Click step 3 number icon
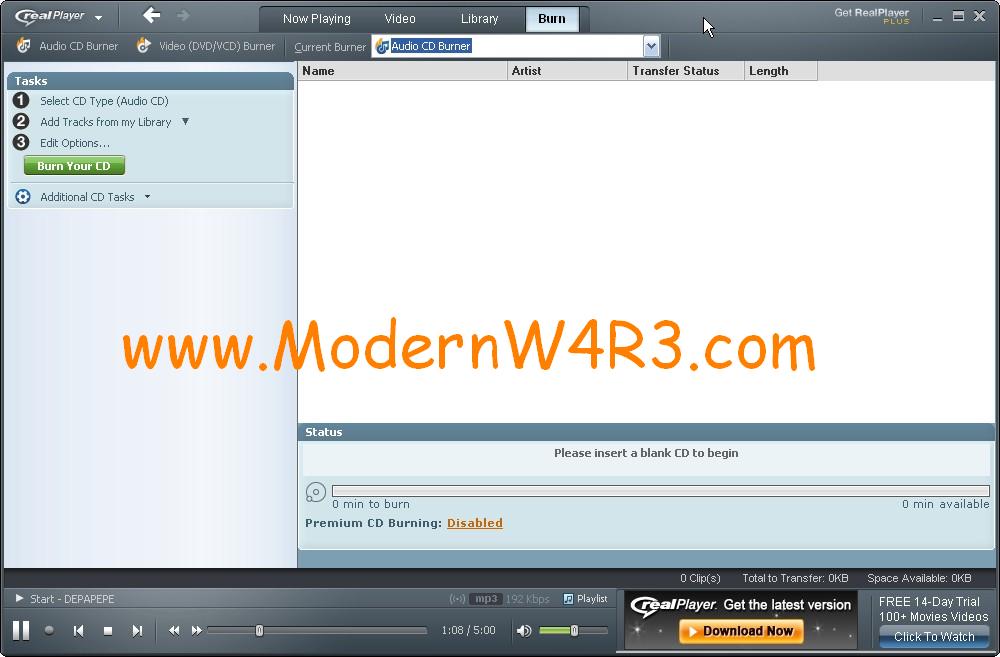Viewport: 1000px width, 657px height. click(21, 142)
